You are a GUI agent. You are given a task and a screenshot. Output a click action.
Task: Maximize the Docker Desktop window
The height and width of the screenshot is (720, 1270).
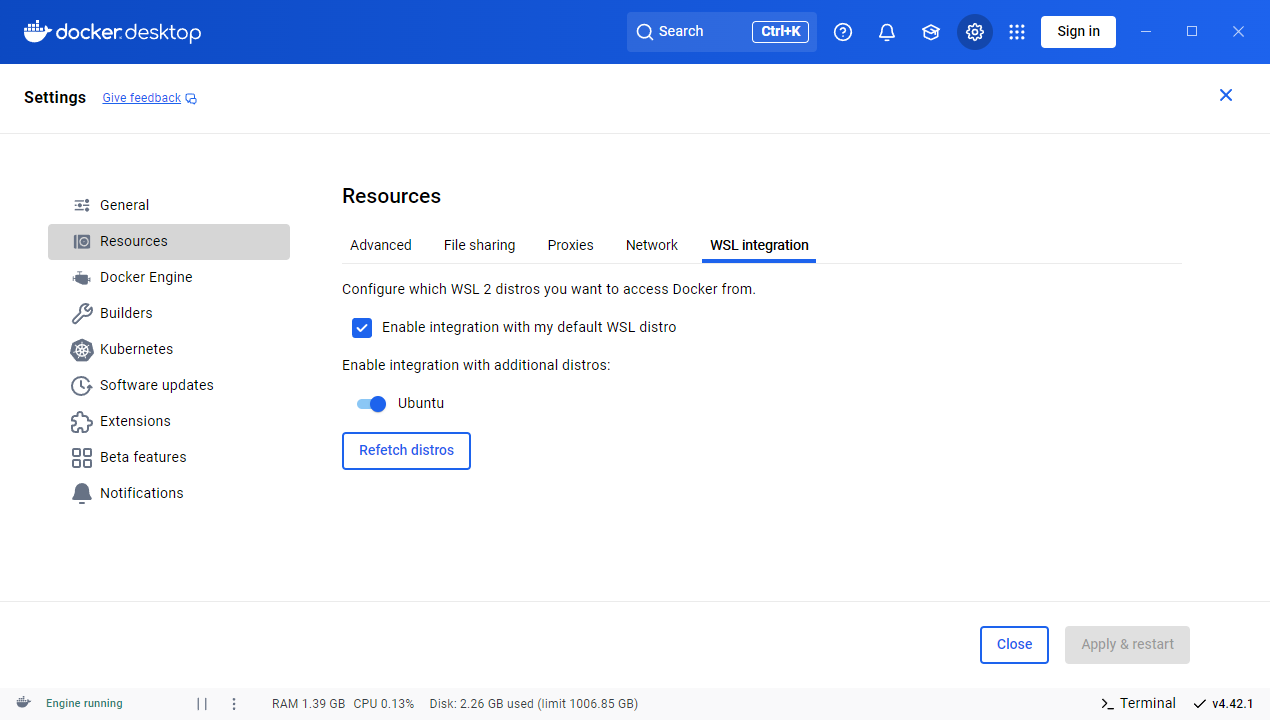[x=1192, y=32]
